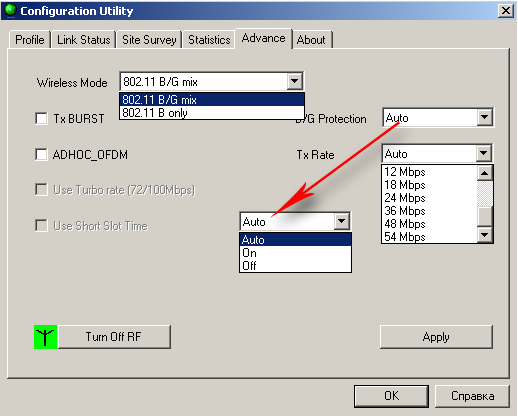
Task: Expand the B/G Protection dropdown
Action: [x=485, y=117]
